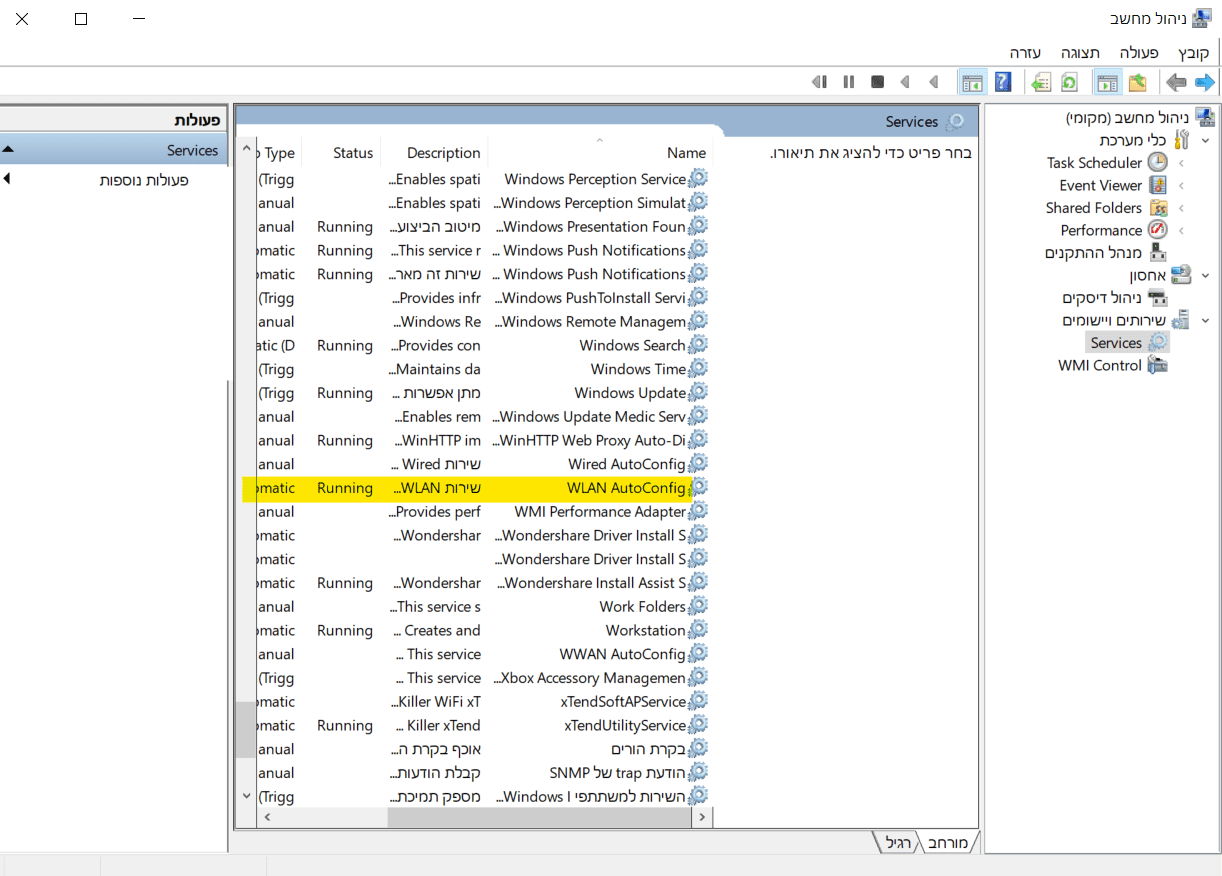
Task: Click the Stop Service square toolbar icon
Action: pyautogui.click(x=877, y=82)
